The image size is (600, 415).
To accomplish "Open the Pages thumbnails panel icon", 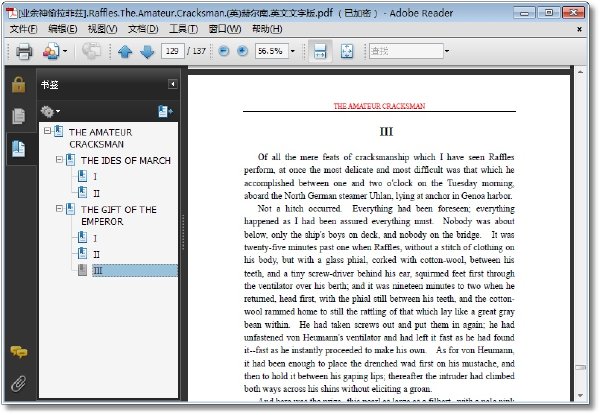I will pyautogui.click(x=18, y=116).
